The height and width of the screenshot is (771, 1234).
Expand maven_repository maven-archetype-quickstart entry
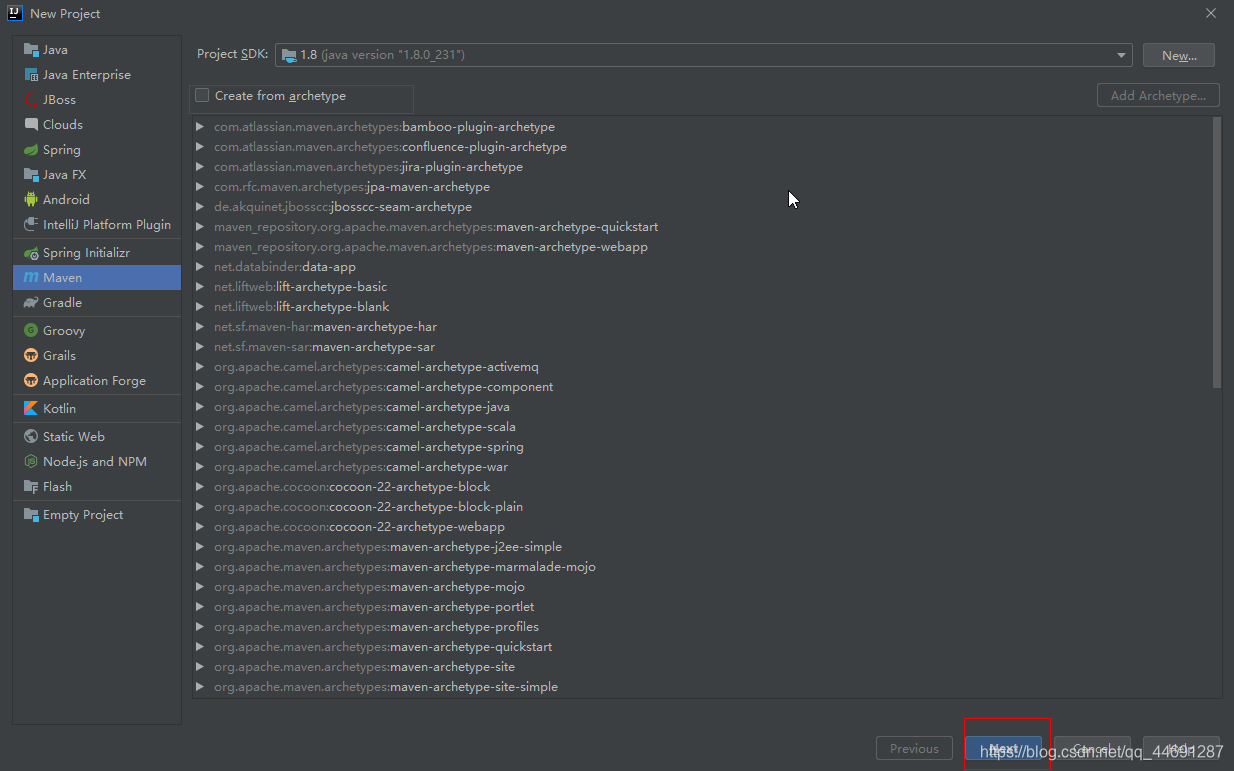pos(200,227)
